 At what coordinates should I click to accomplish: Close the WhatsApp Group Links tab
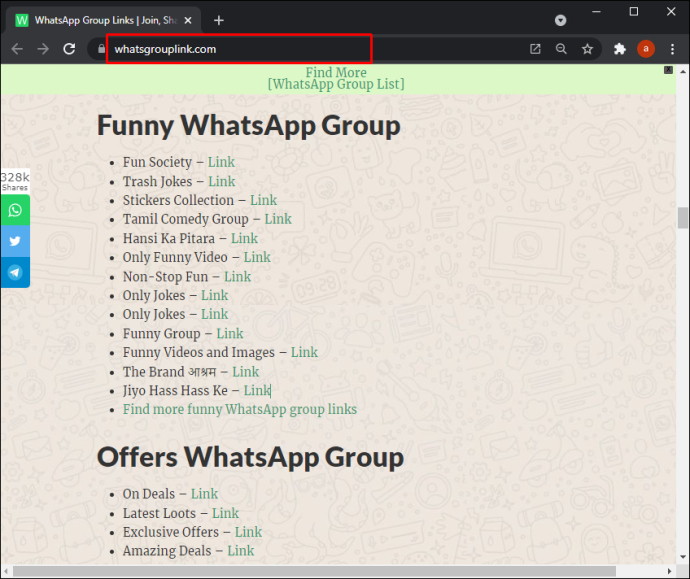pyautogui.click(x=188, y=20)
